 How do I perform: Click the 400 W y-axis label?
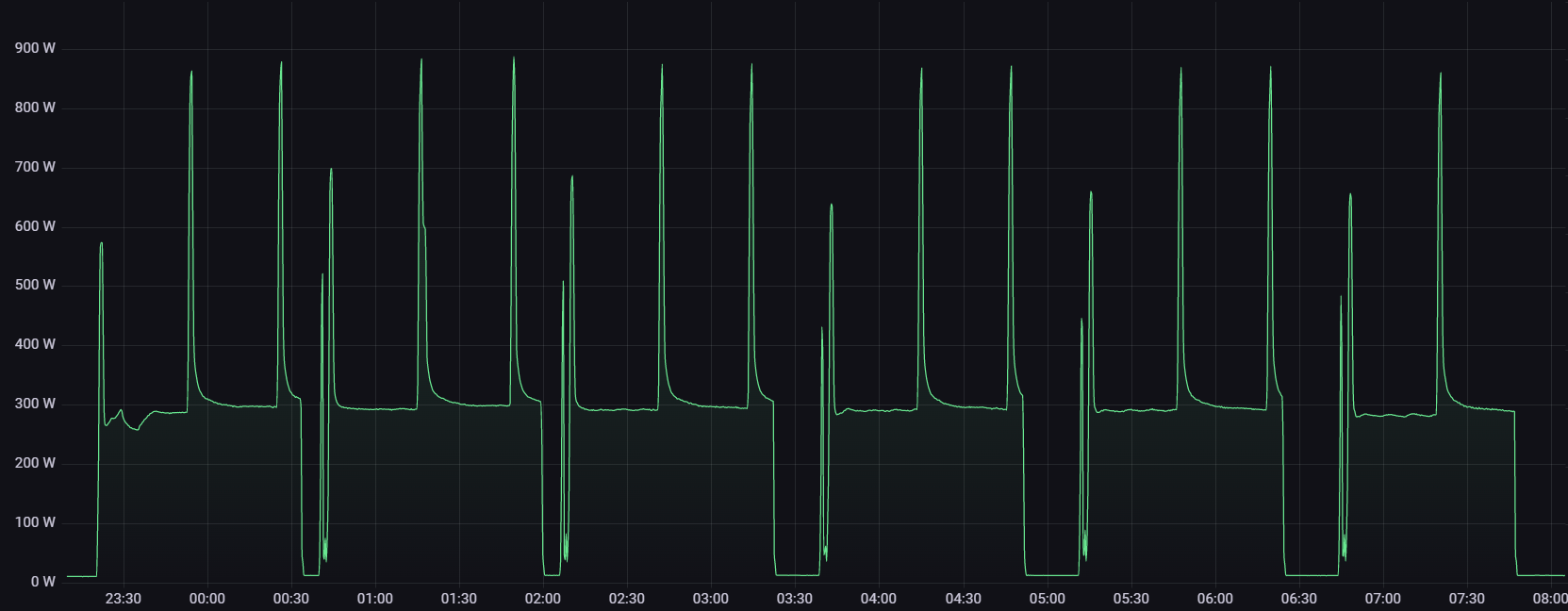35,344
